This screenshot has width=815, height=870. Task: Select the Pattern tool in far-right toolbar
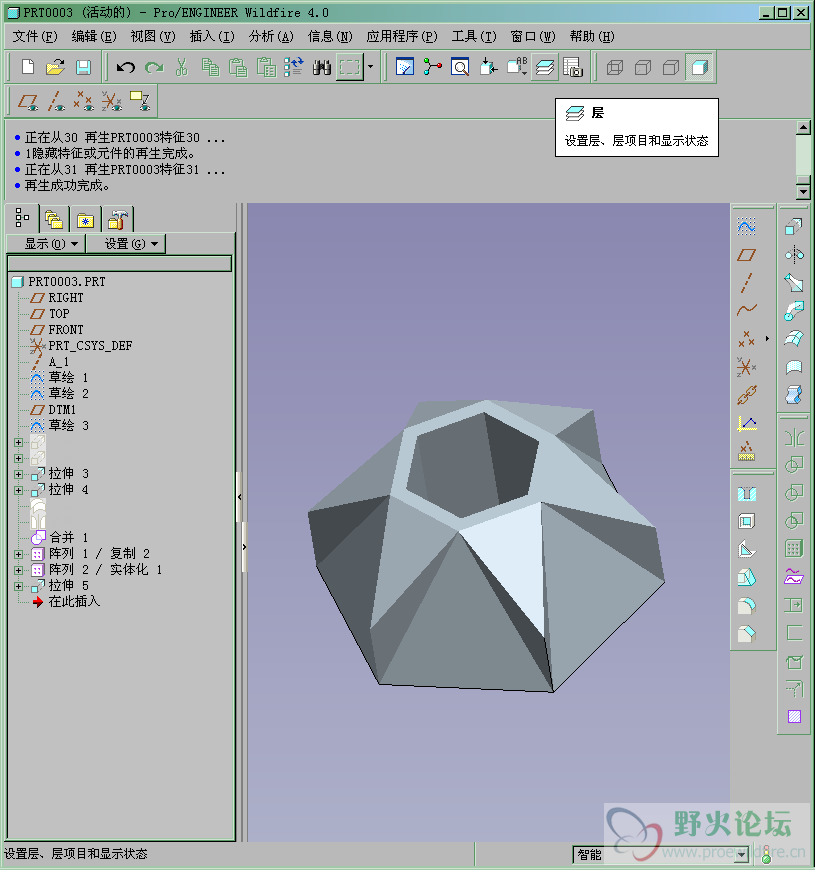(x=794, y=549)
